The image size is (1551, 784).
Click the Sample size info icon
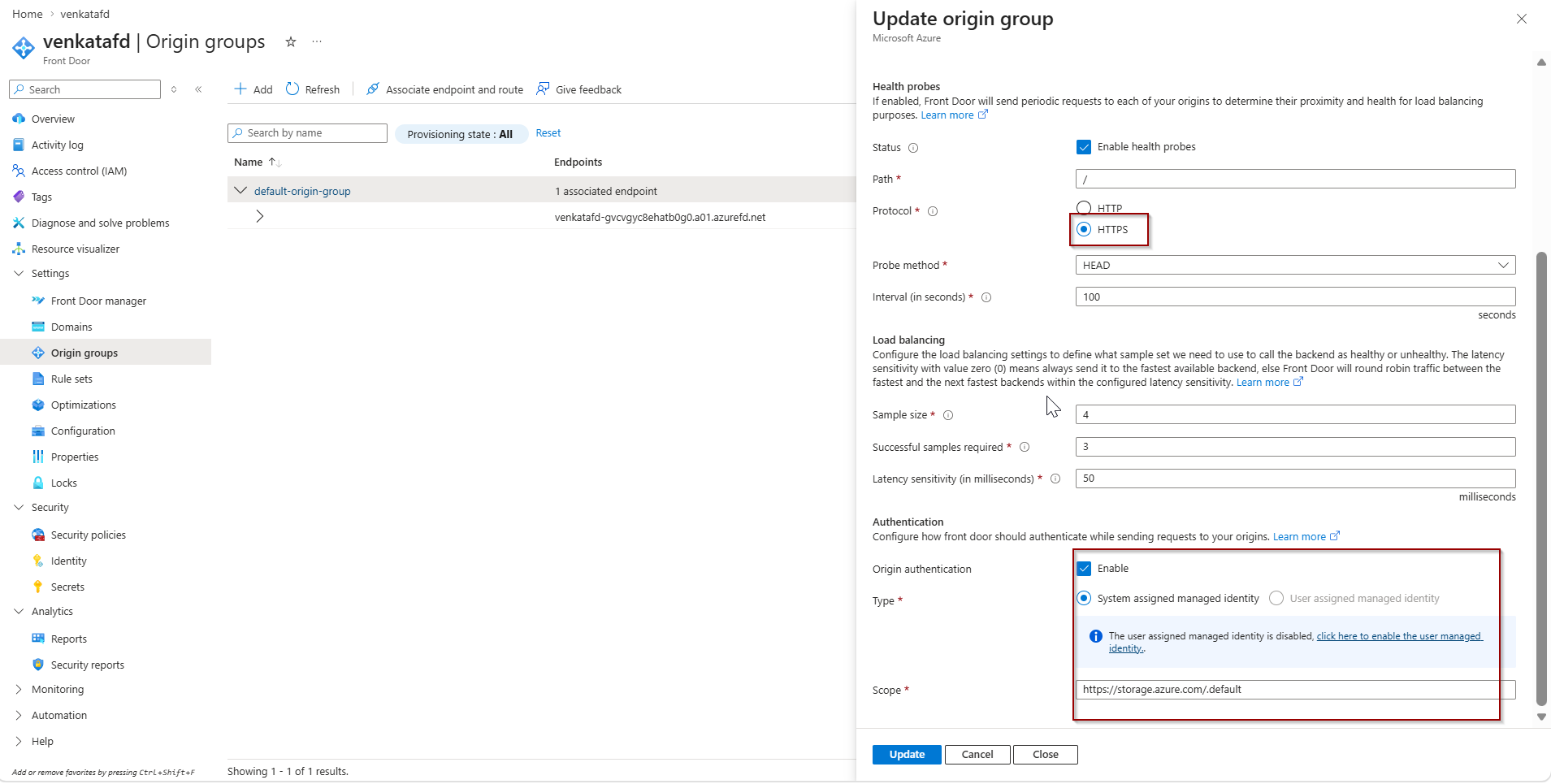(x=948, y=415)
